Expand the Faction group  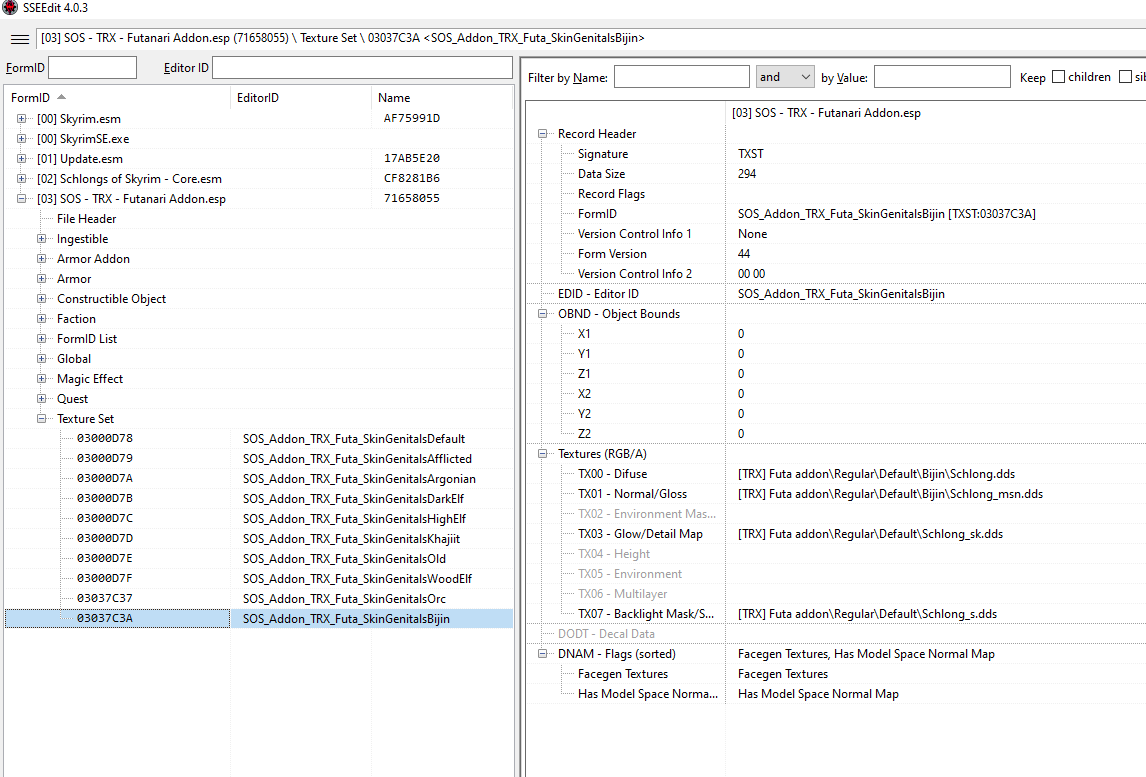[x=42, y=319]
